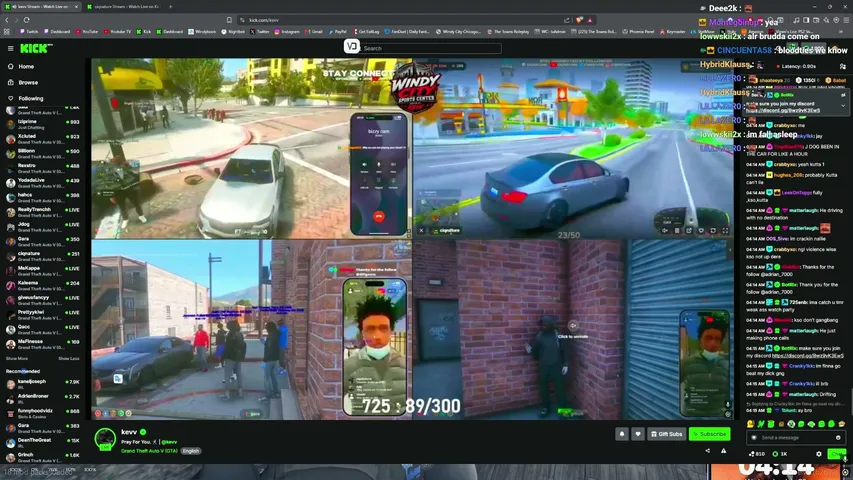The height and width of the screenshot is (480, 853).
Task: Toggle the heart follow button
Action: click(638, 434)
